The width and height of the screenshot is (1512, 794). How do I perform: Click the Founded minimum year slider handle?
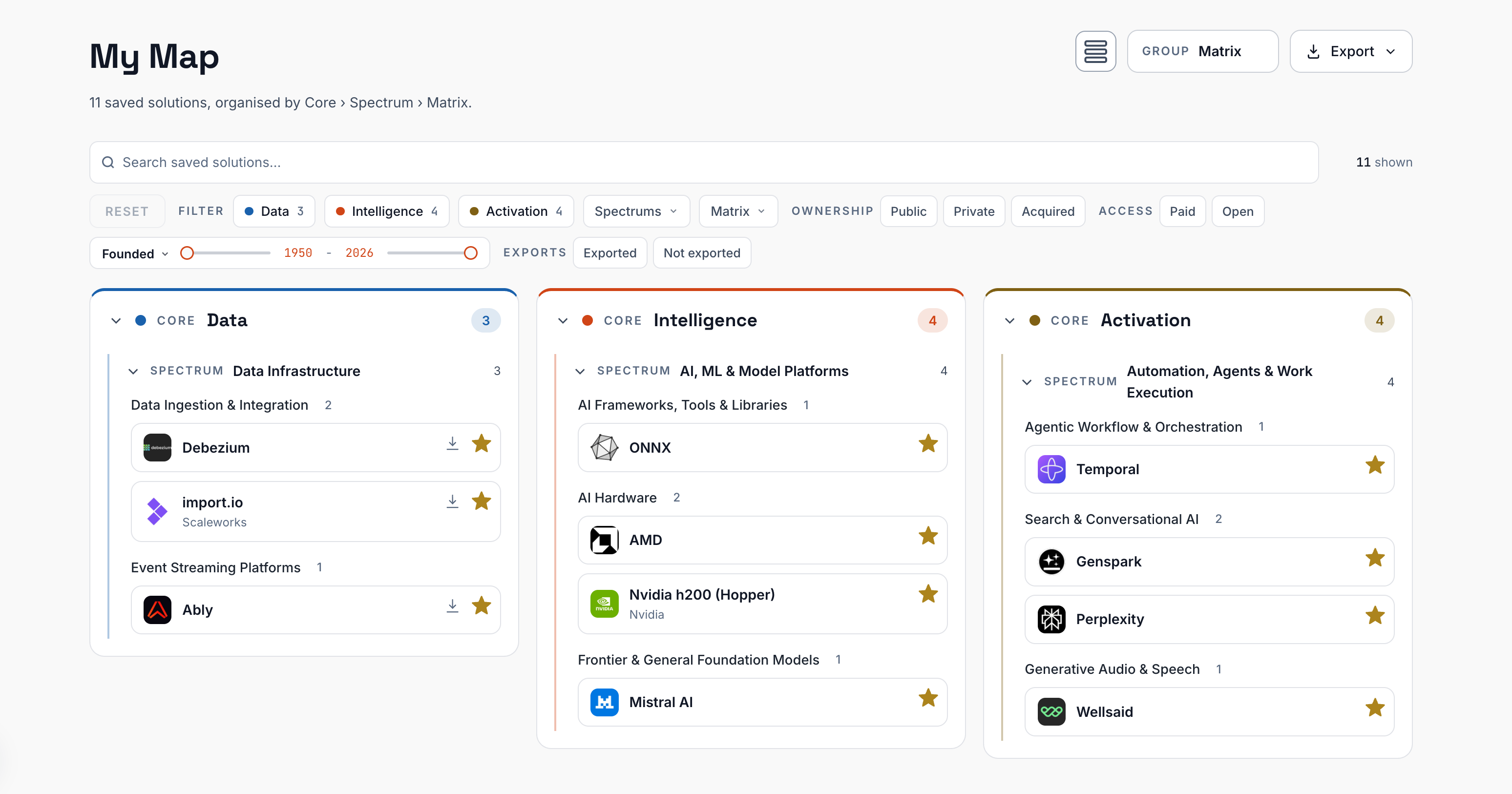(187, 253)
